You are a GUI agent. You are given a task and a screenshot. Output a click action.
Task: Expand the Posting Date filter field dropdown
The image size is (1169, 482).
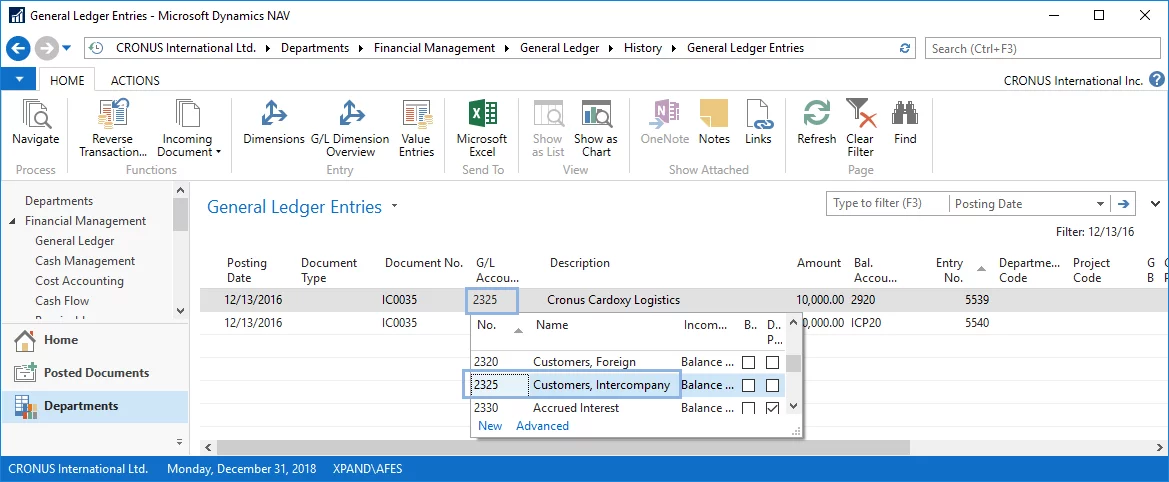click(1100, 204)
